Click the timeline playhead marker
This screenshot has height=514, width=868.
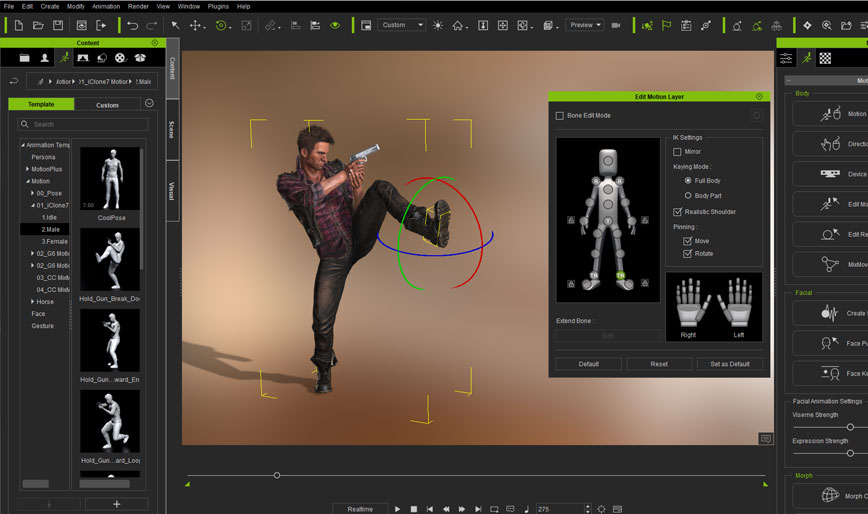click(x=277, y=475)
